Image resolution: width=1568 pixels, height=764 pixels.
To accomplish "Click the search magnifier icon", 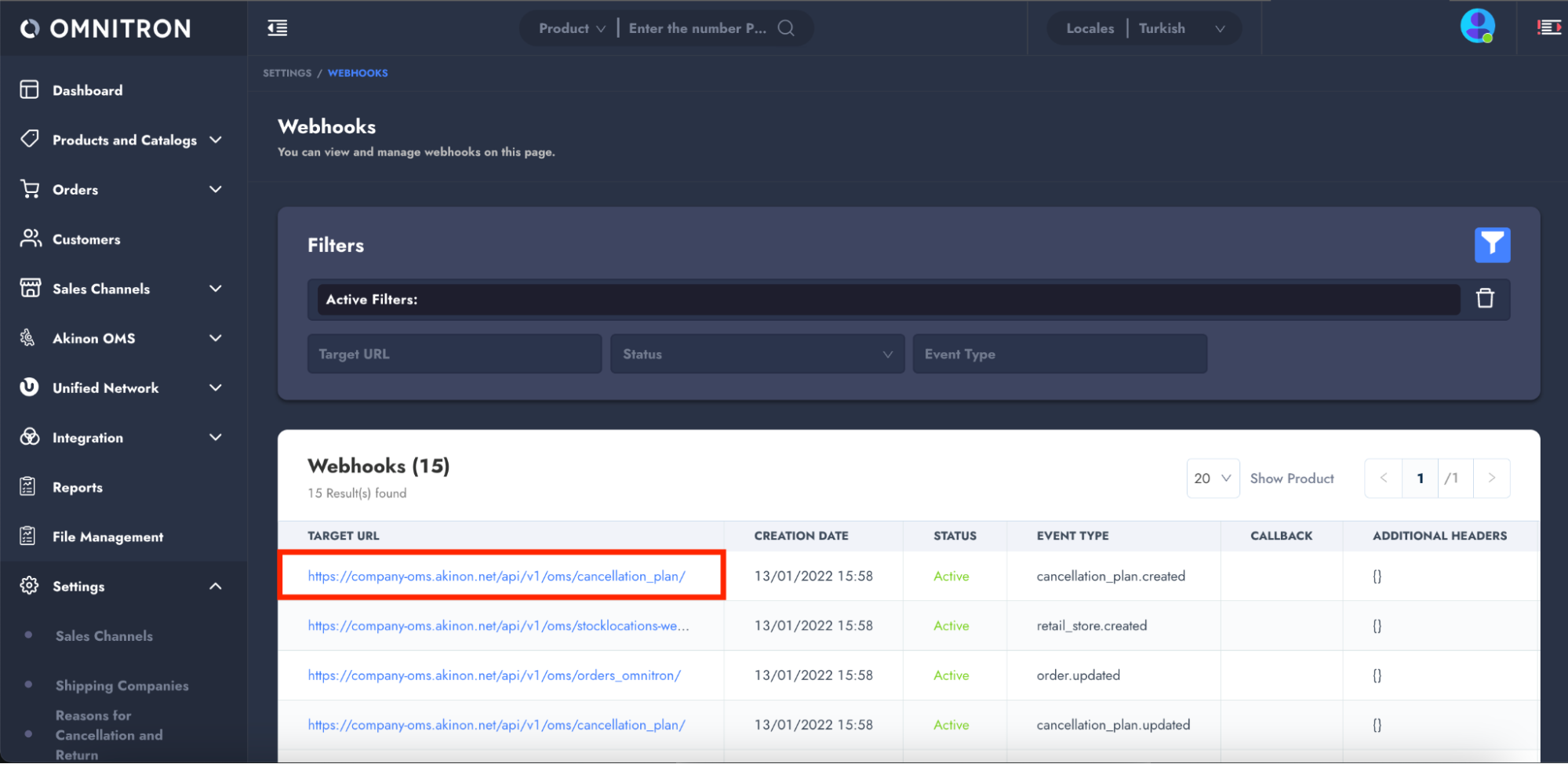I will [x=785, y=28].
